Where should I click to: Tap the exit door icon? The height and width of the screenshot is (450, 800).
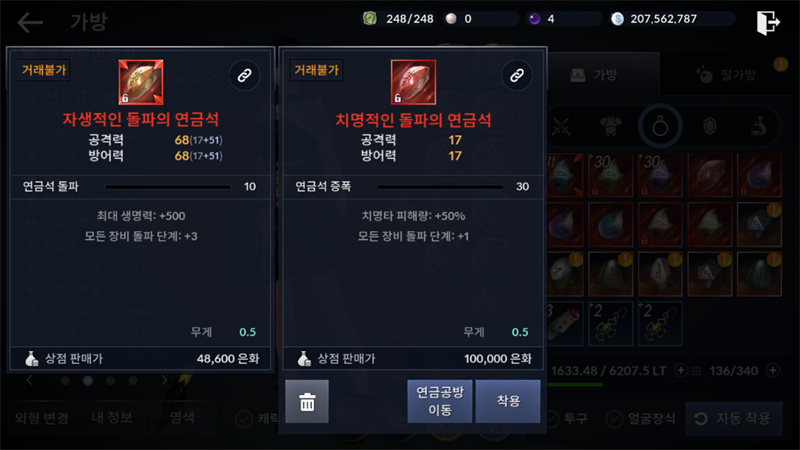pyautogui.click(x=768, y=22)
